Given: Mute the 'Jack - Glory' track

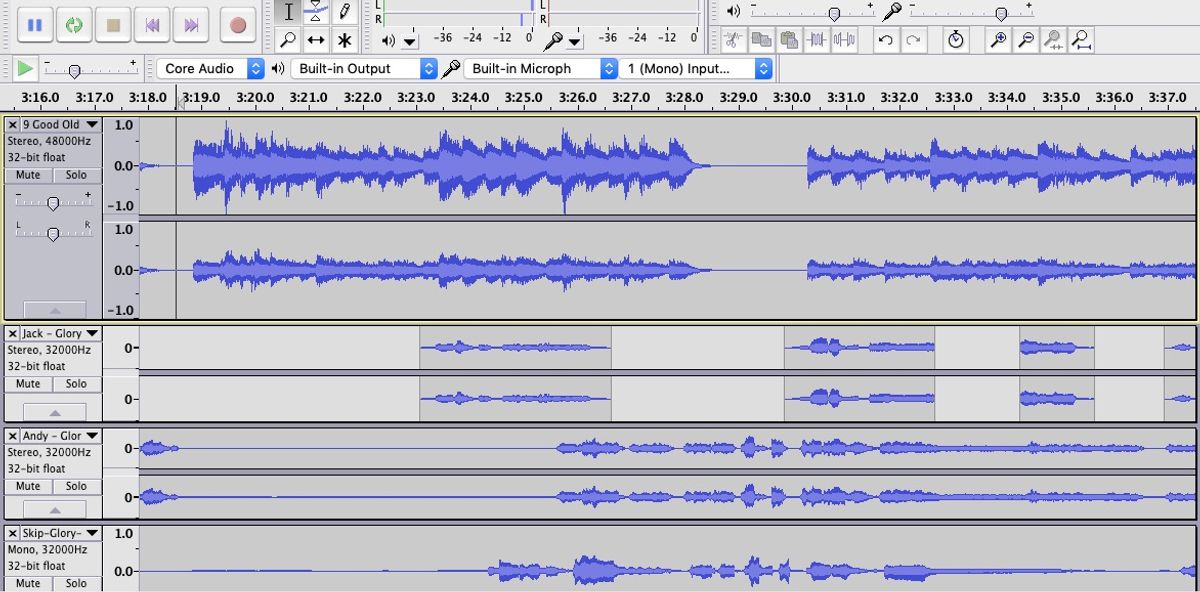Looking at the screenshot, I should tap(28, 384).
